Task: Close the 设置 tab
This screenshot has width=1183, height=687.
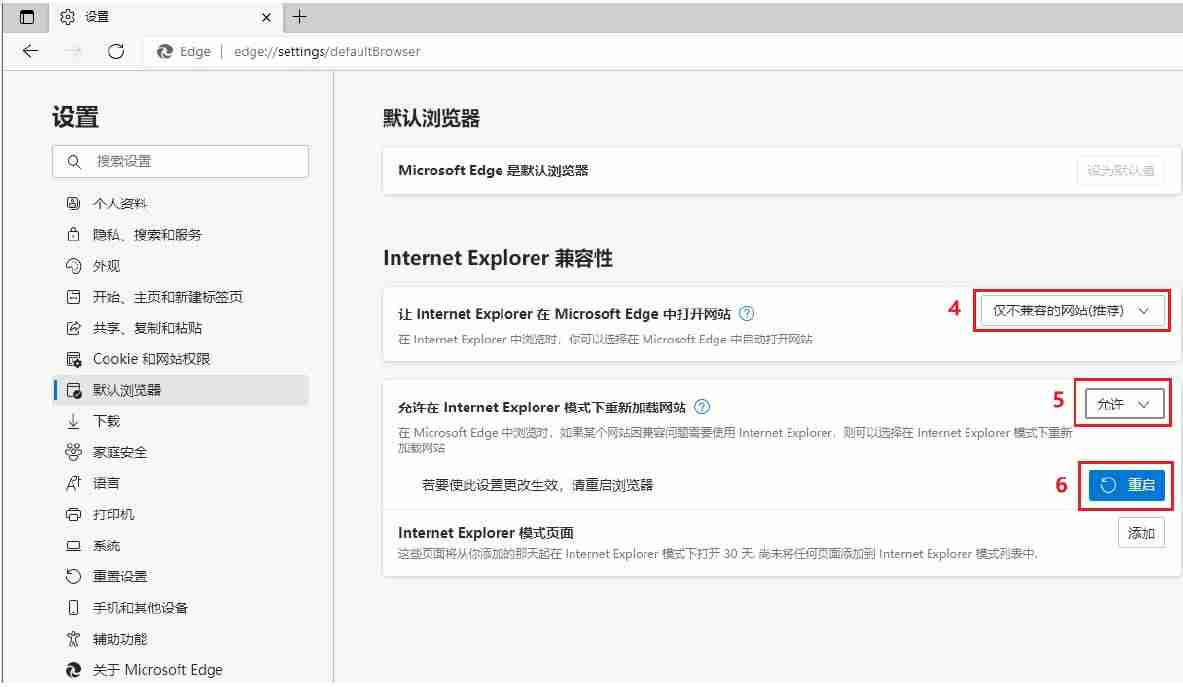Action: pyautogui.click(x=266, y=17)
